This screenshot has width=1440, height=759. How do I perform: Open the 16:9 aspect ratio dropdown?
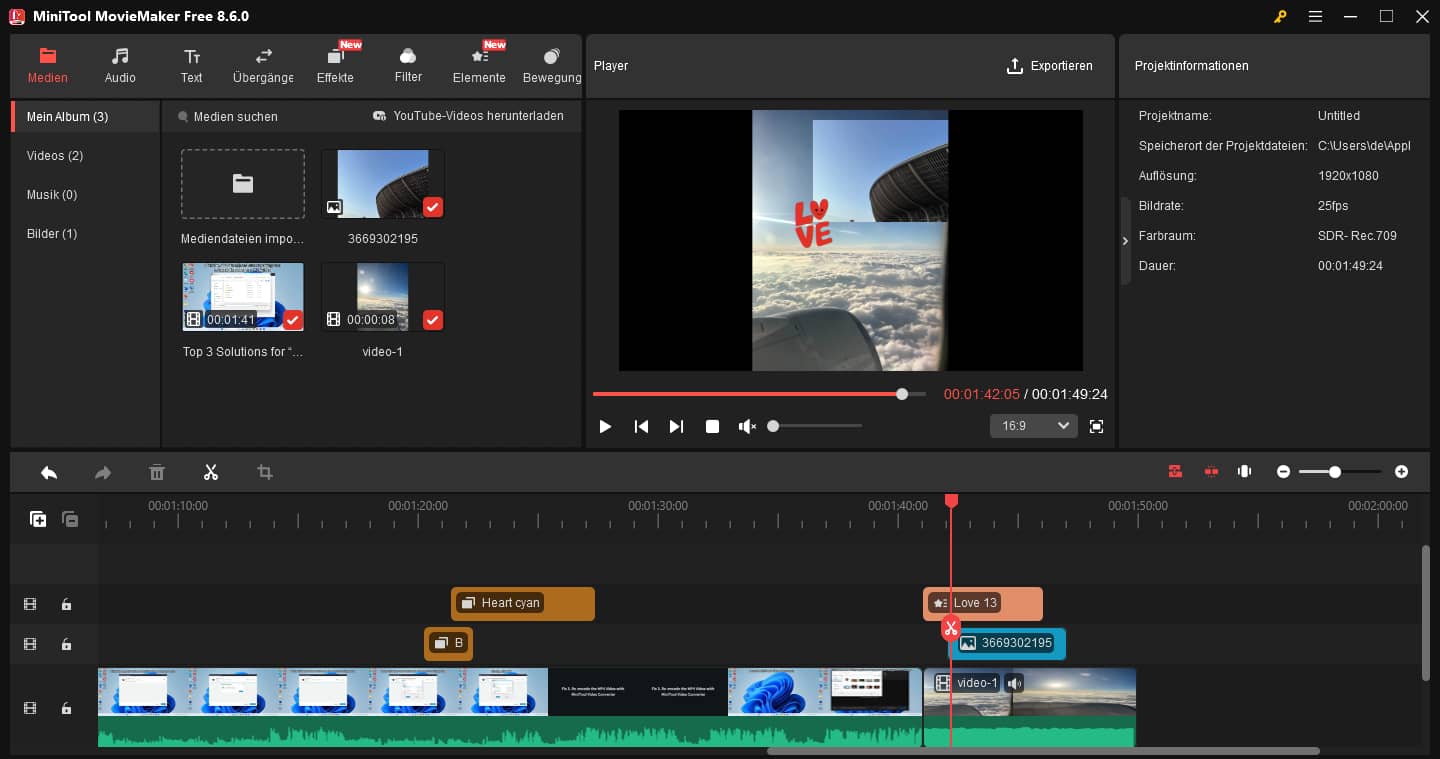tap(1033, 425)
